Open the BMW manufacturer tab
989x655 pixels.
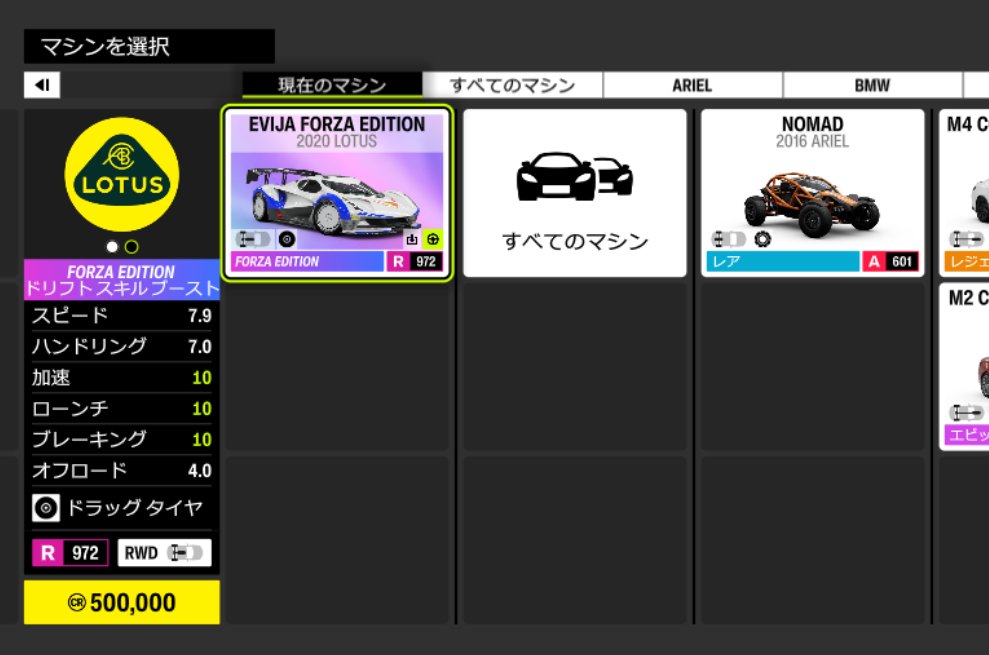(872, 85)
